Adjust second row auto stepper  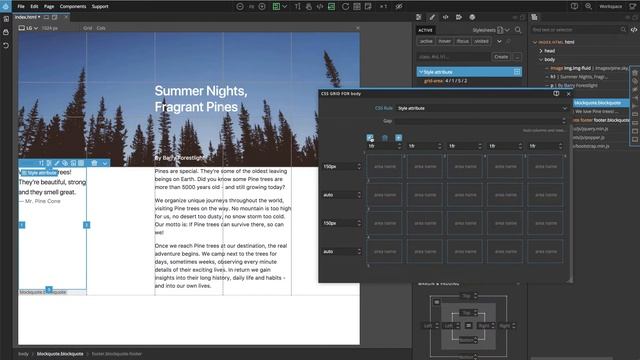click(359, 195)
